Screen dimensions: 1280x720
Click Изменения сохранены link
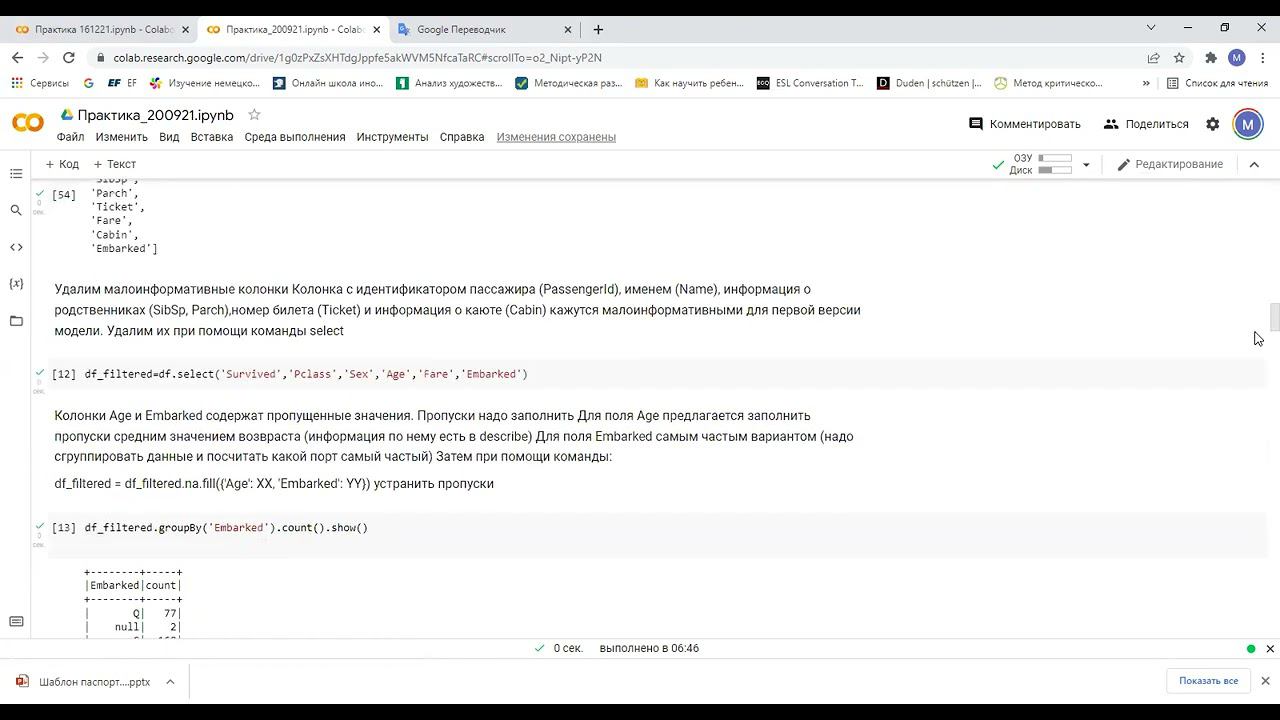556,137
